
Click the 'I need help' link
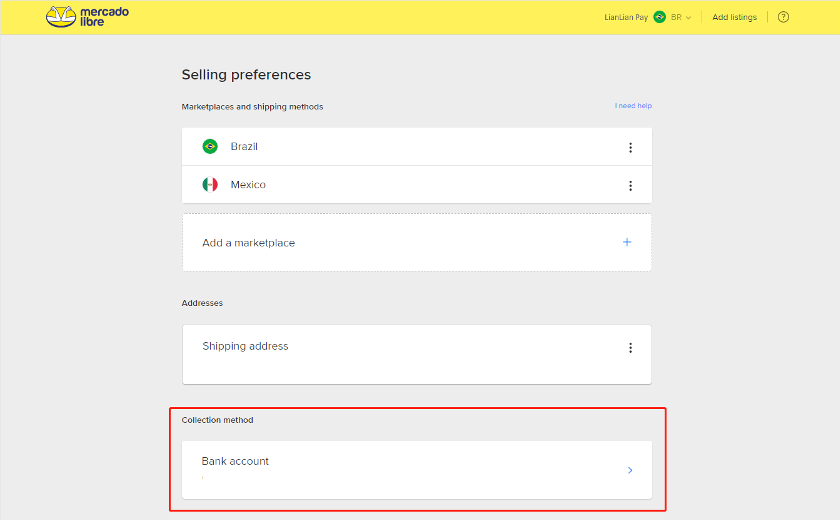(633, 106)
